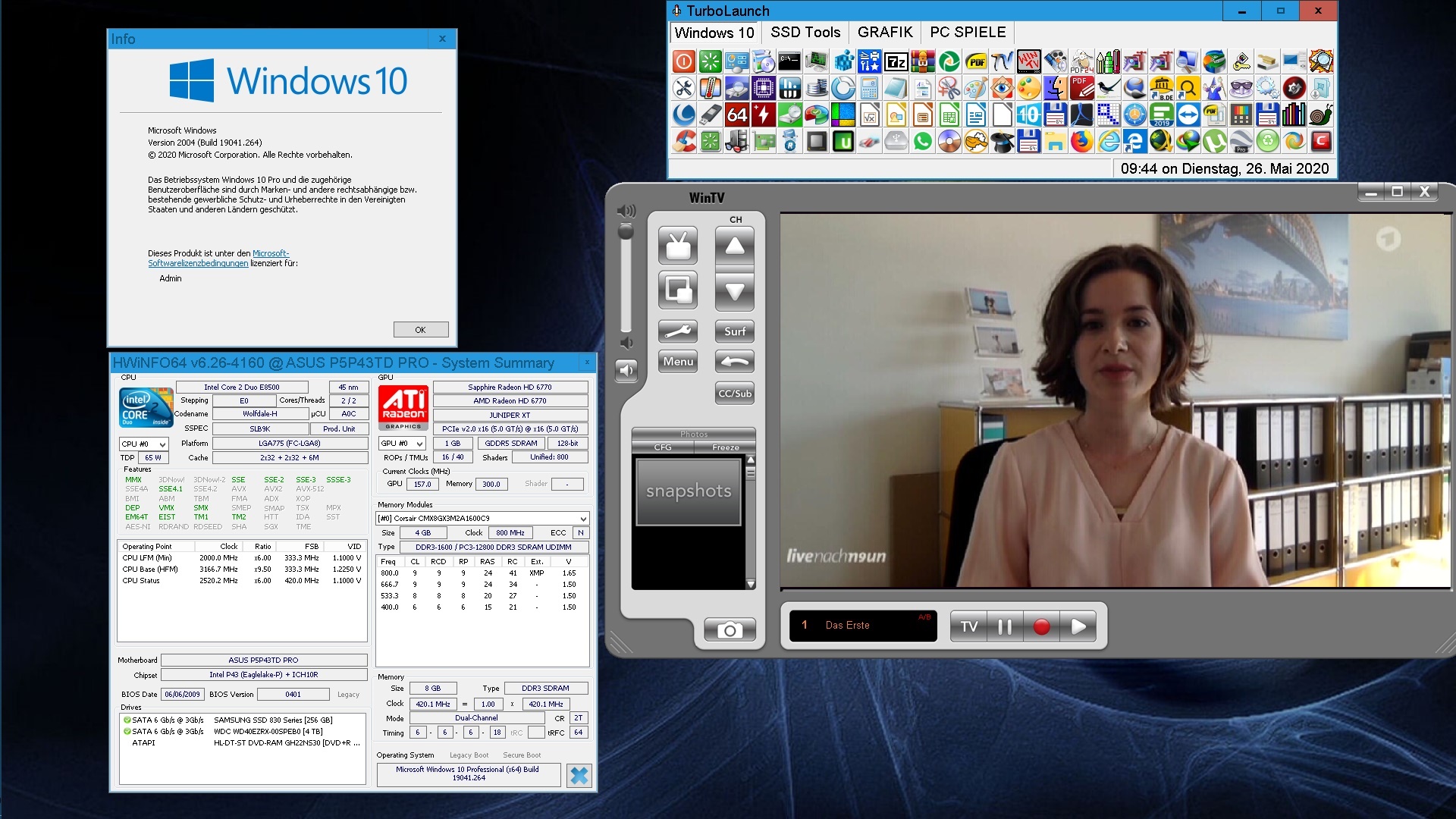Screen dimensions: 1456x819
Task: Click the red record button in WinTV
Action: pyautogui.click(x=1041, y=626)
